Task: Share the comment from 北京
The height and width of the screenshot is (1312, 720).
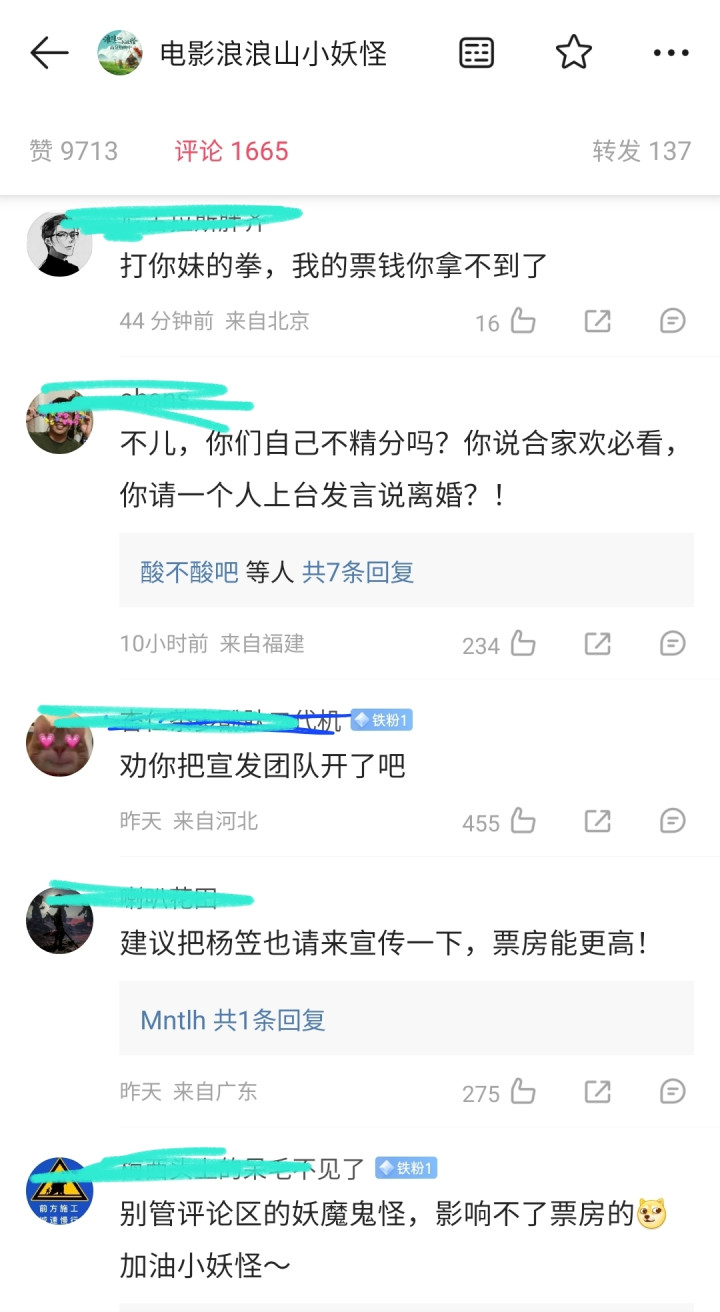Action: (598, 321)
